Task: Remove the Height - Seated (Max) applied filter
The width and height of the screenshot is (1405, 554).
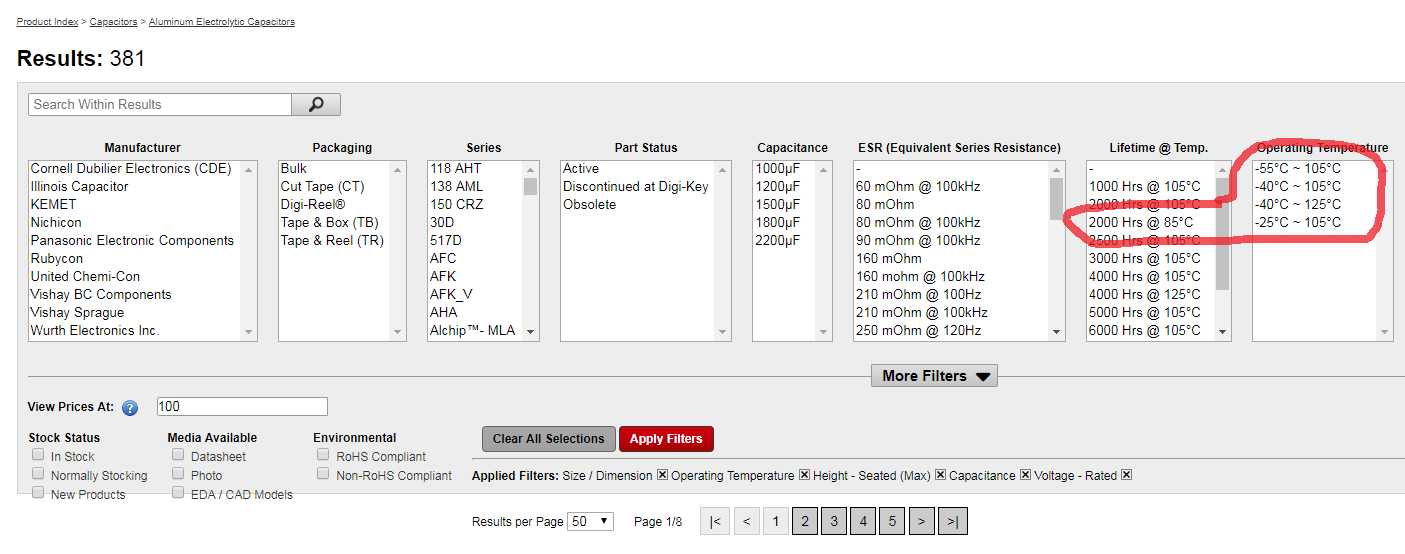Action: coord(940,475)
